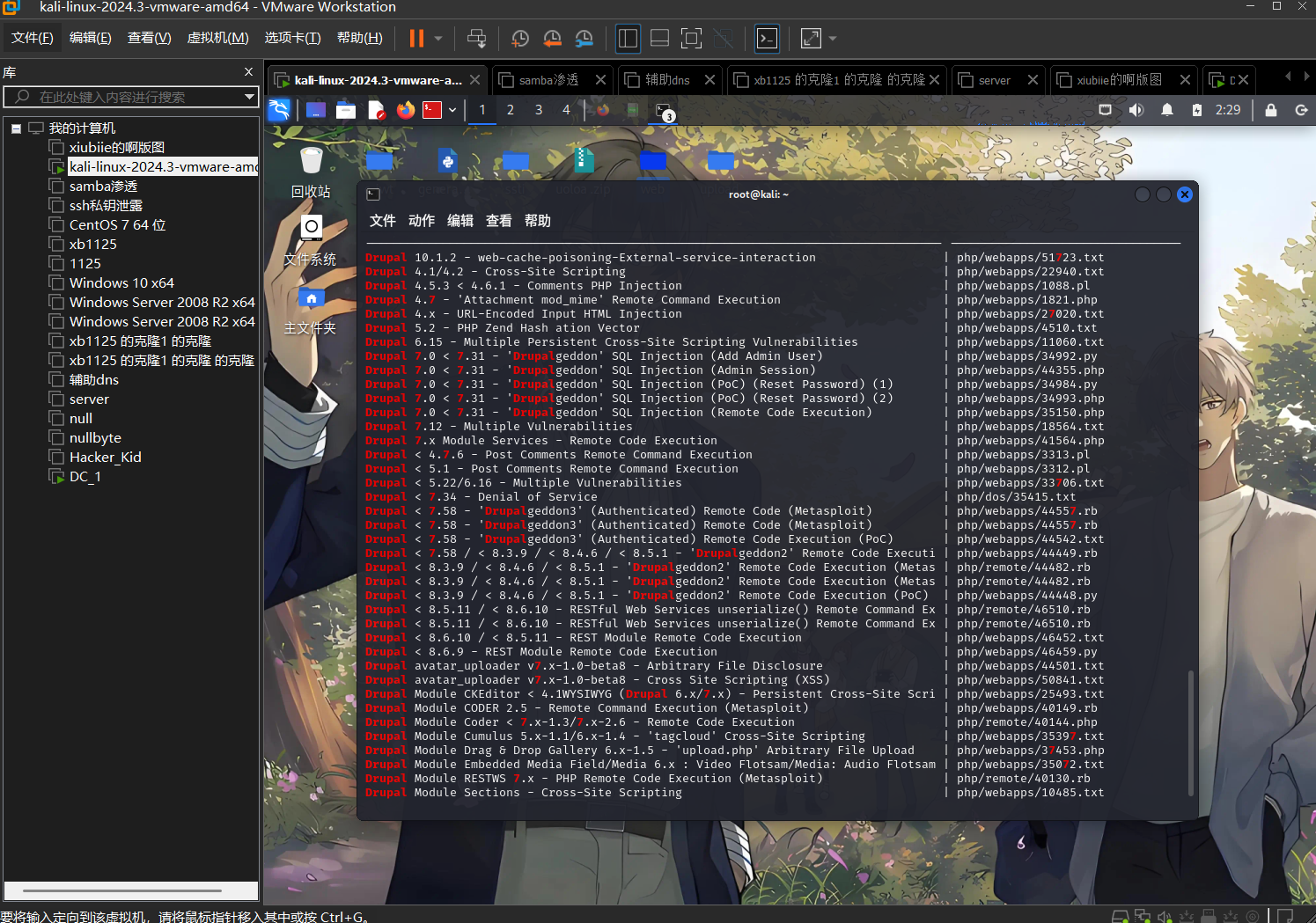Expand the library search box dropdown
Screen dimensions: 1316x923
(249, 97)
